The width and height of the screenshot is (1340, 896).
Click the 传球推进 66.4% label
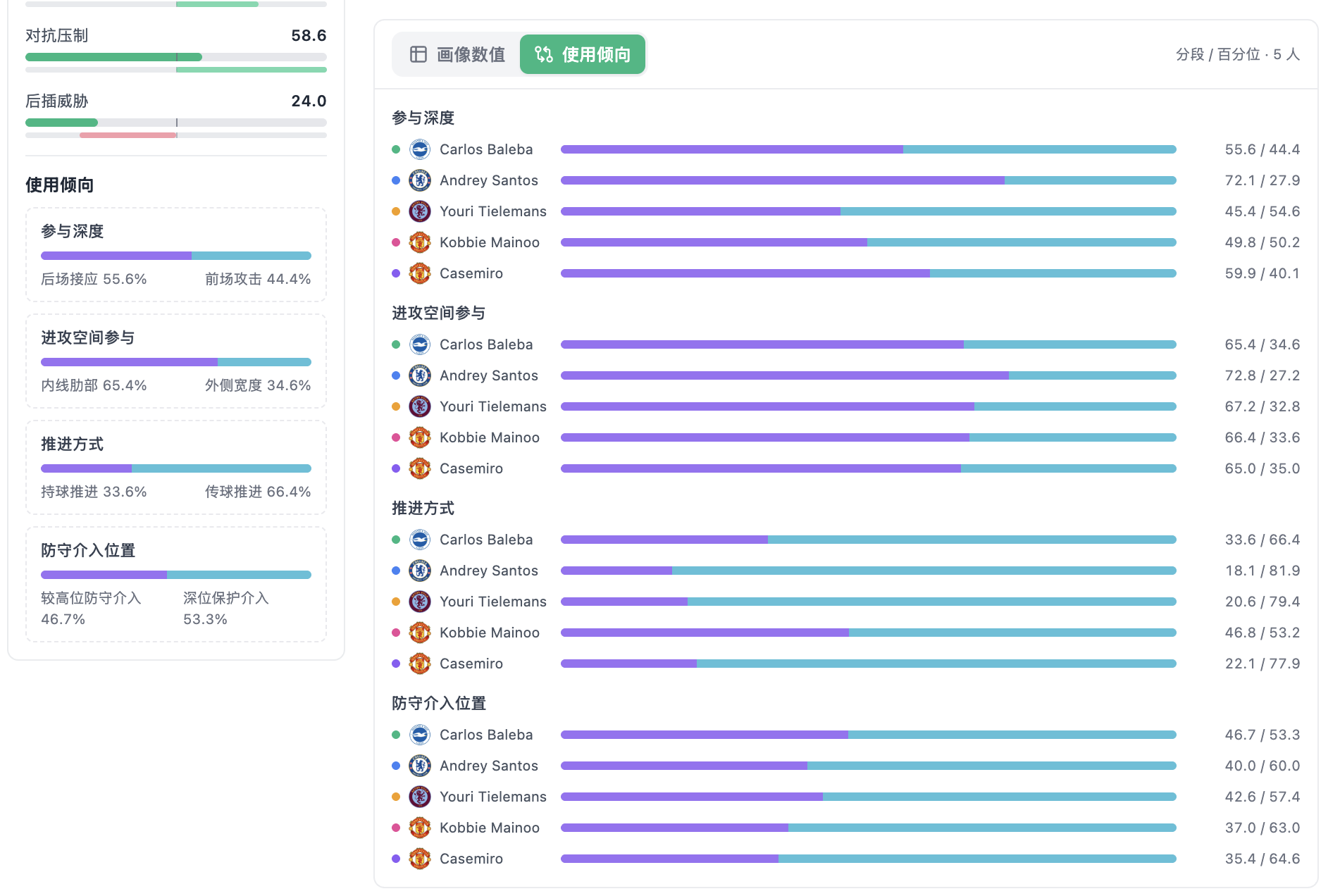coord(258,492)
